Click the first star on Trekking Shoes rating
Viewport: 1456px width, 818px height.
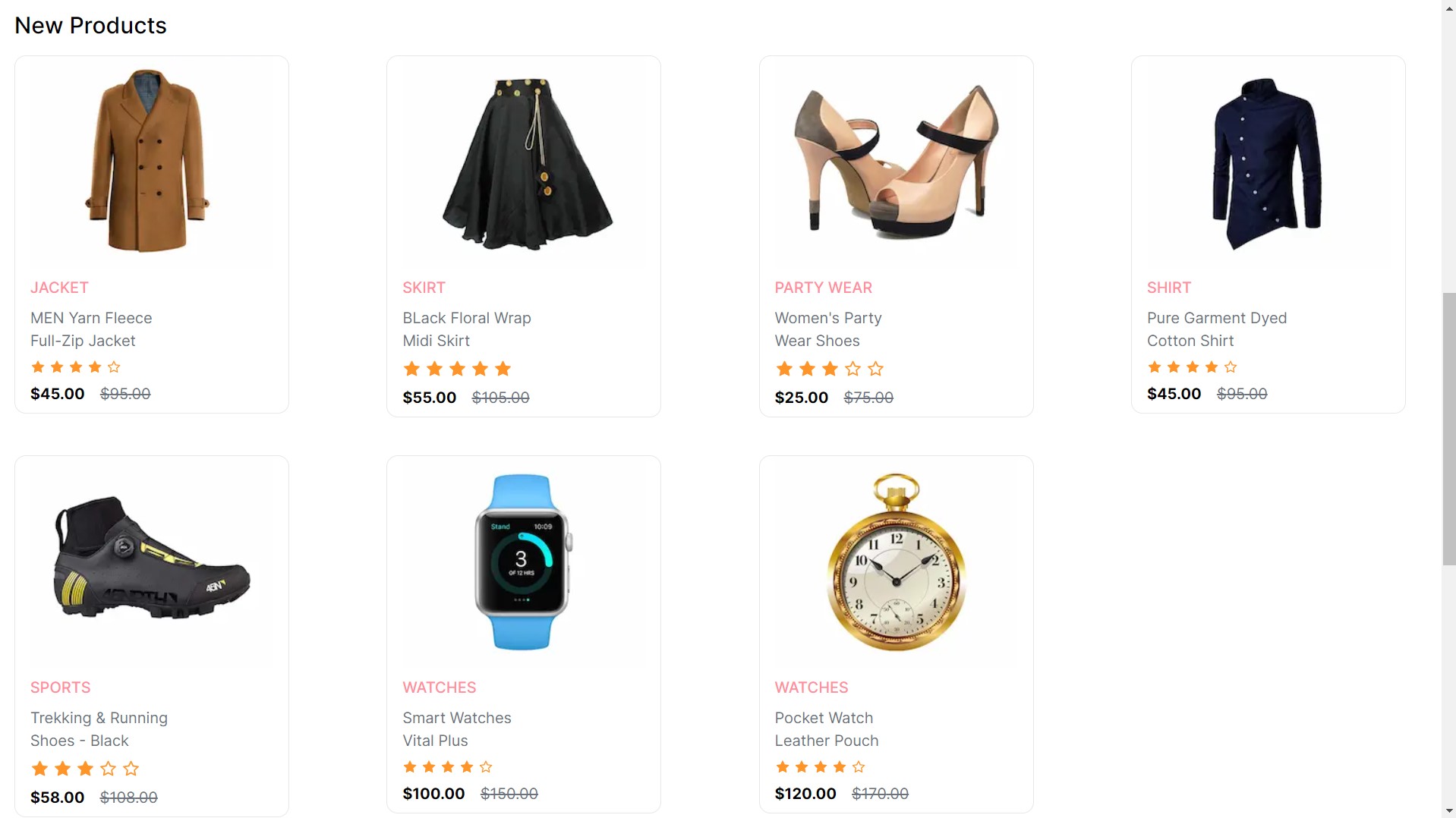tap(39, 769)
